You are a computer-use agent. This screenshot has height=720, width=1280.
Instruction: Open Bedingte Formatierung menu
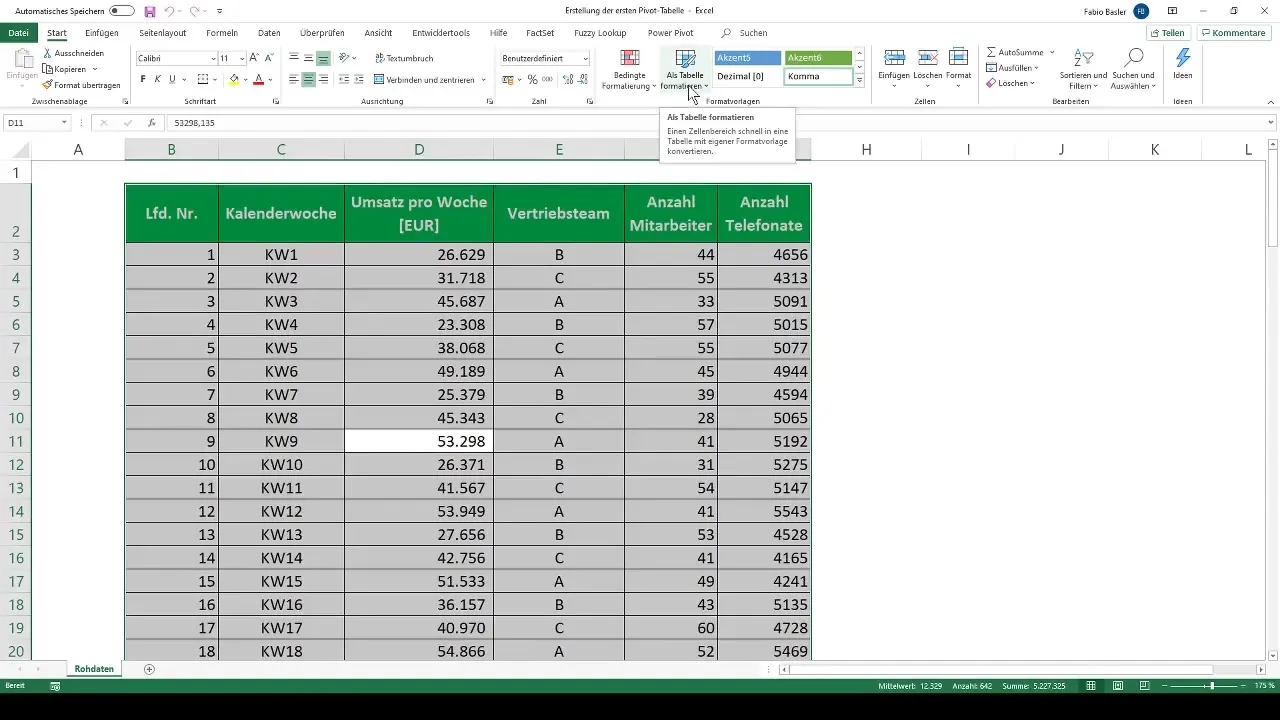coord(630,69)
